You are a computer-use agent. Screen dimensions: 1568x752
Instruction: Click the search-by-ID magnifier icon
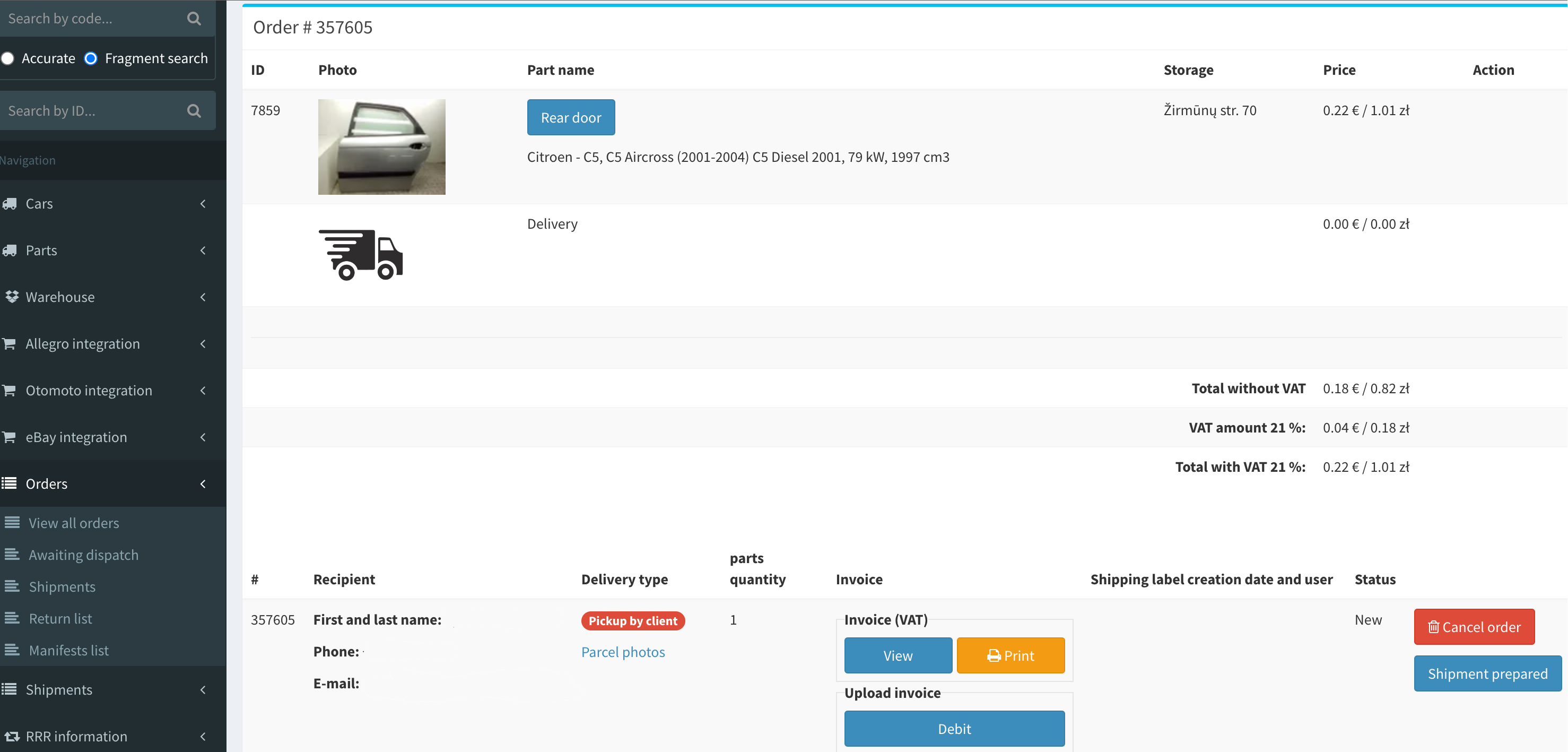[194, 111]
